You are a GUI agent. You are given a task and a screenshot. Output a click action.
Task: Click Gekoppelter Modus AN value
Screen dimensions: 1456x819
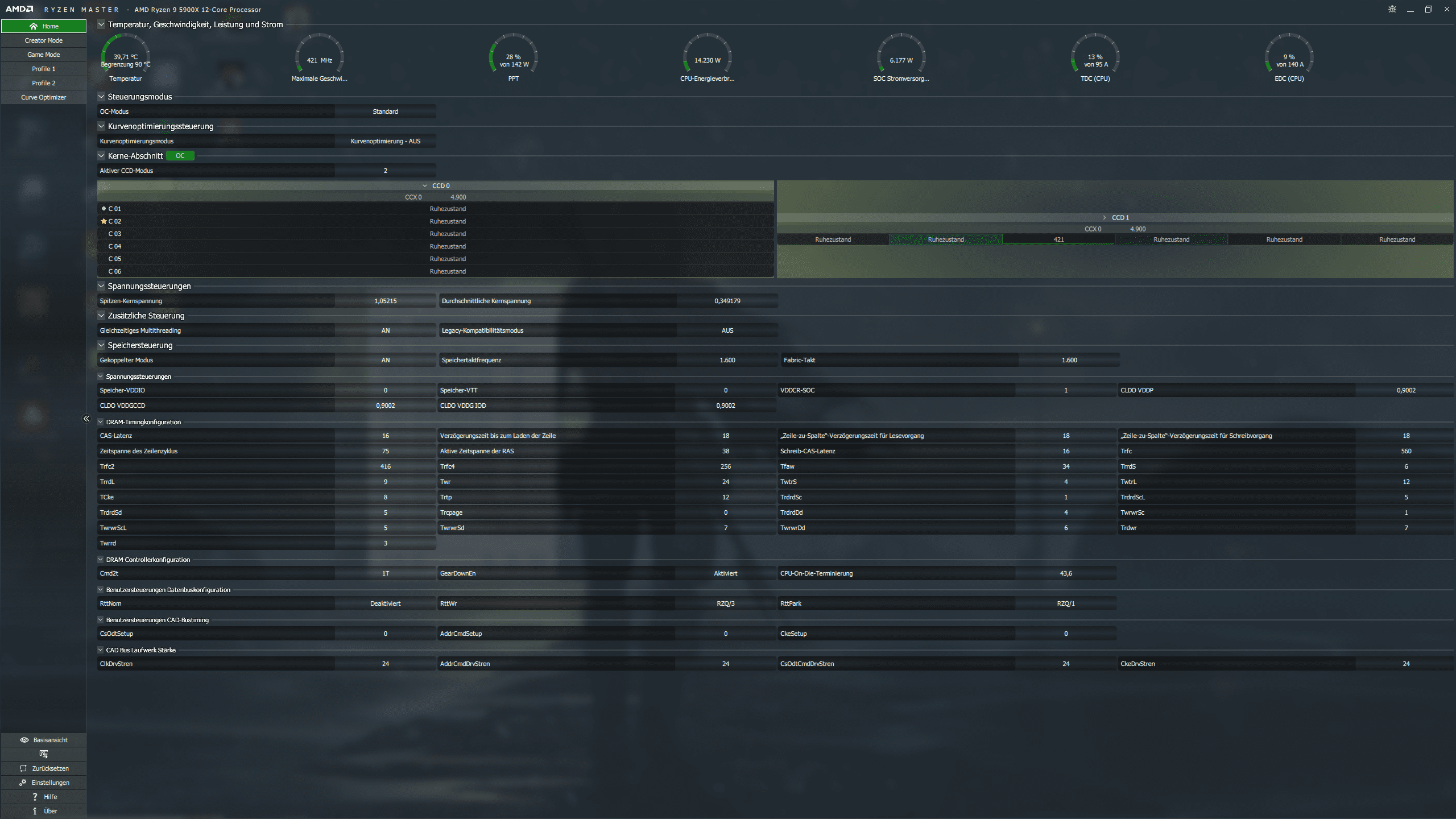click(386, 360)
